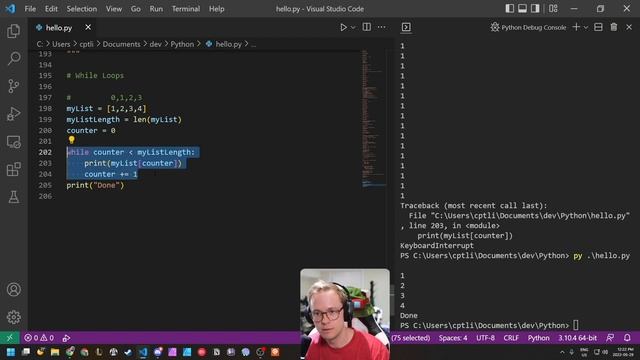The image size is (640, 360).
Task: Click the feedback icon in status bar
Action: click(x=610, y=338)
